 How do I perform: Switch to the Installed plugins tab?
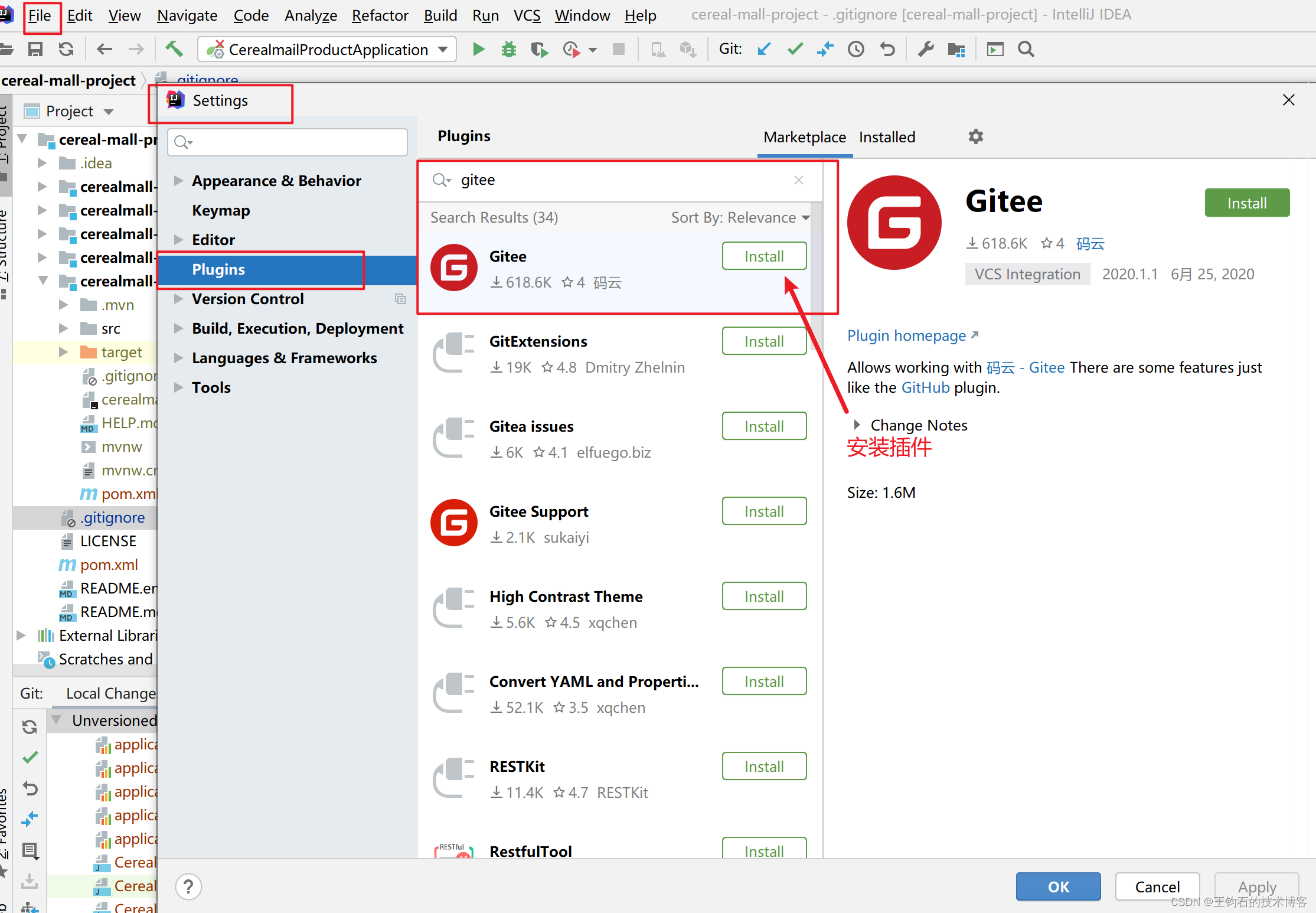pyautogui.click(x=887, y=138)
